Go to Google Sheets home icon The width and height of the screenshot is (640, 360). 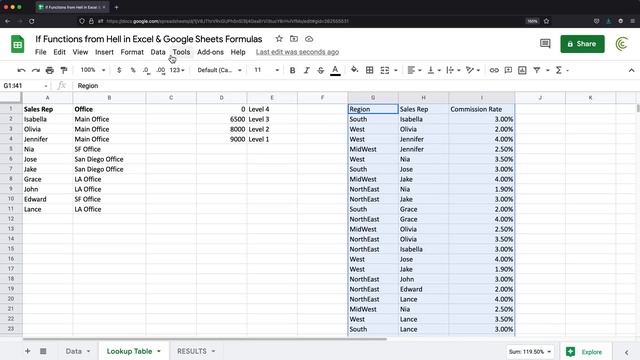tap(18, 44)
